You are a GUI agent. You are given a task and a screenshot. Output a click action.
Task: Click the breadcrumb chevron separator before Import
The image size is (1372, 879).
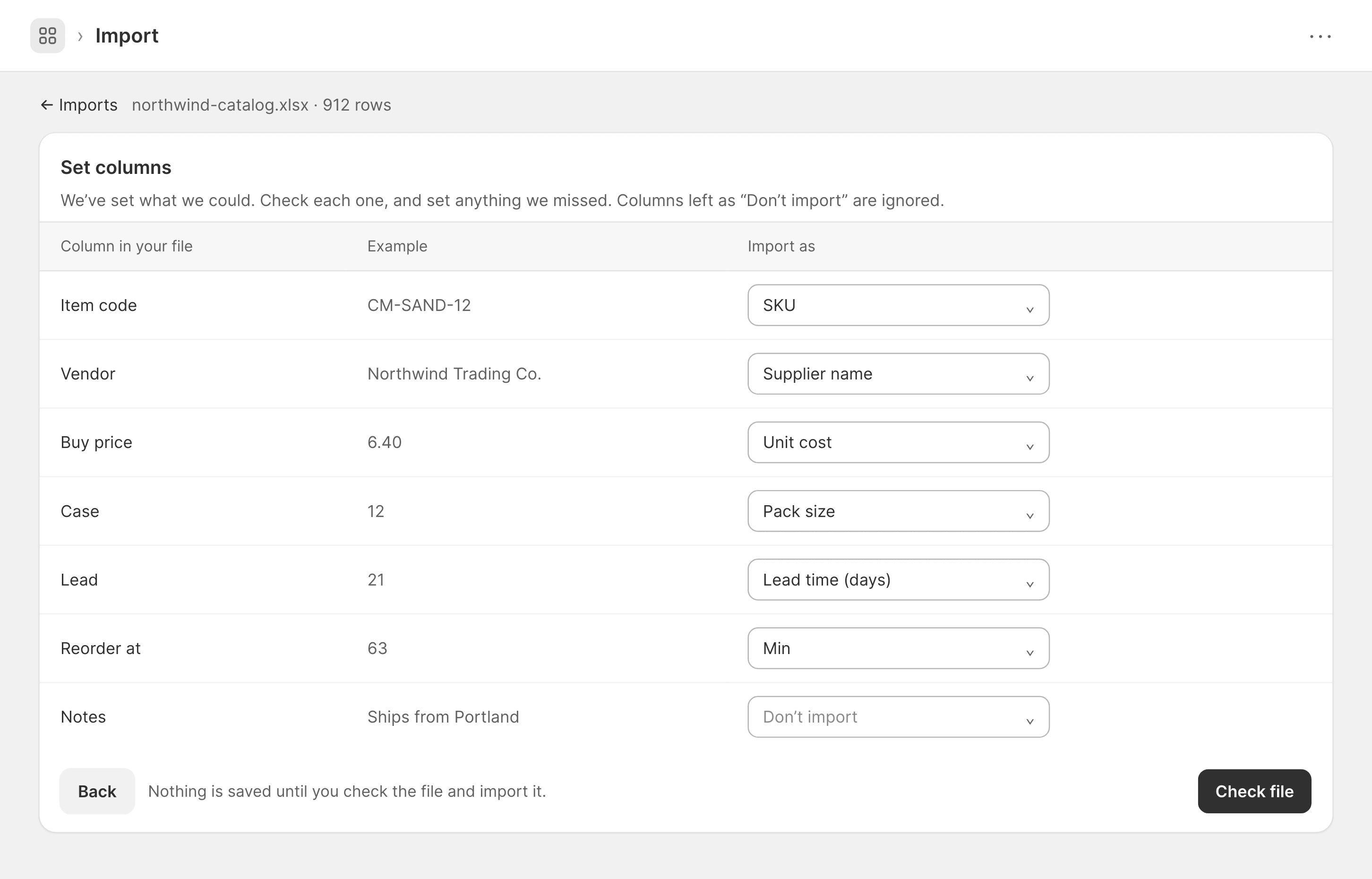coord(80,36)
